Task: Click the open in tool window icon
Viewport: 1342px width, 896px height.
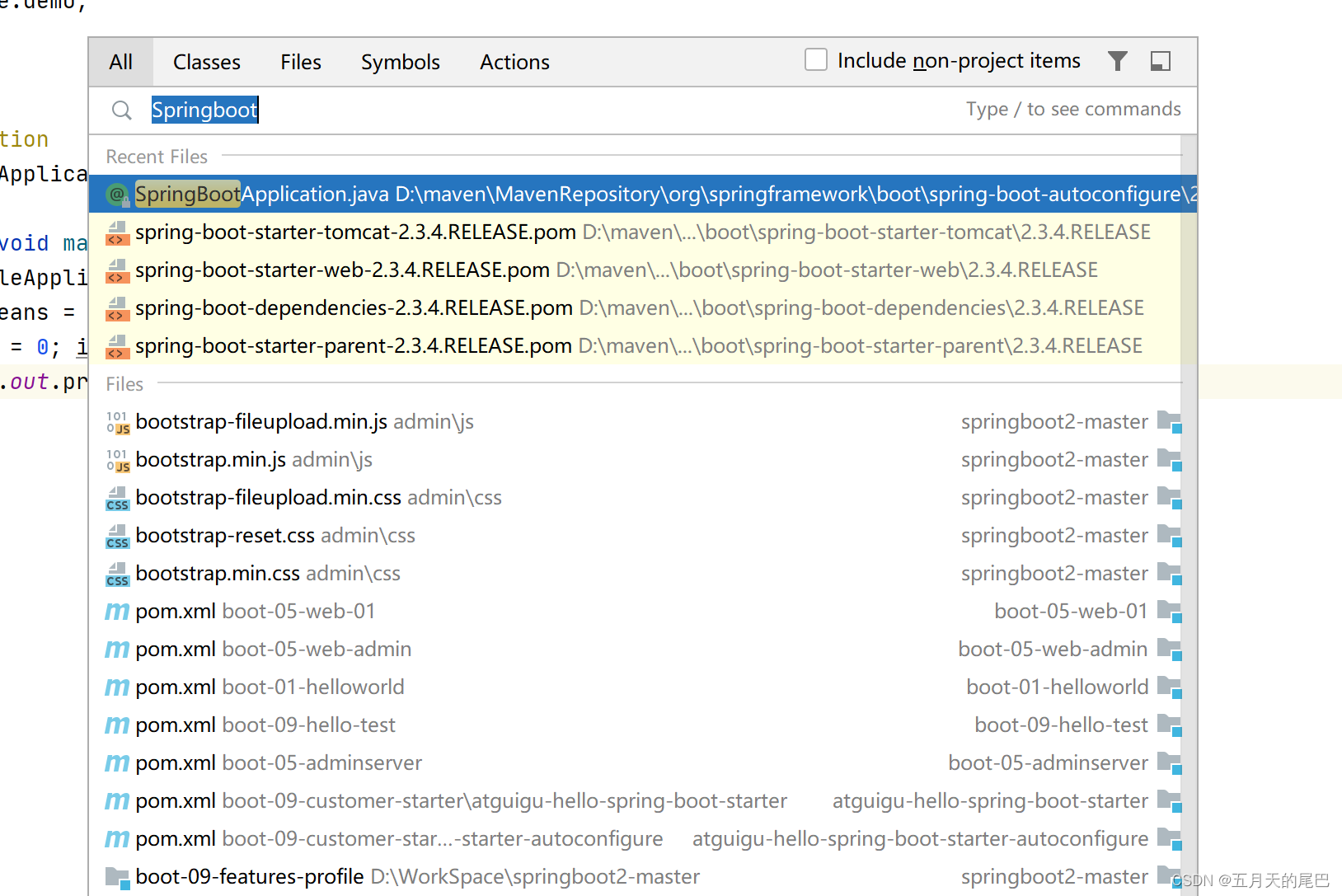Action: [1161, 61]
